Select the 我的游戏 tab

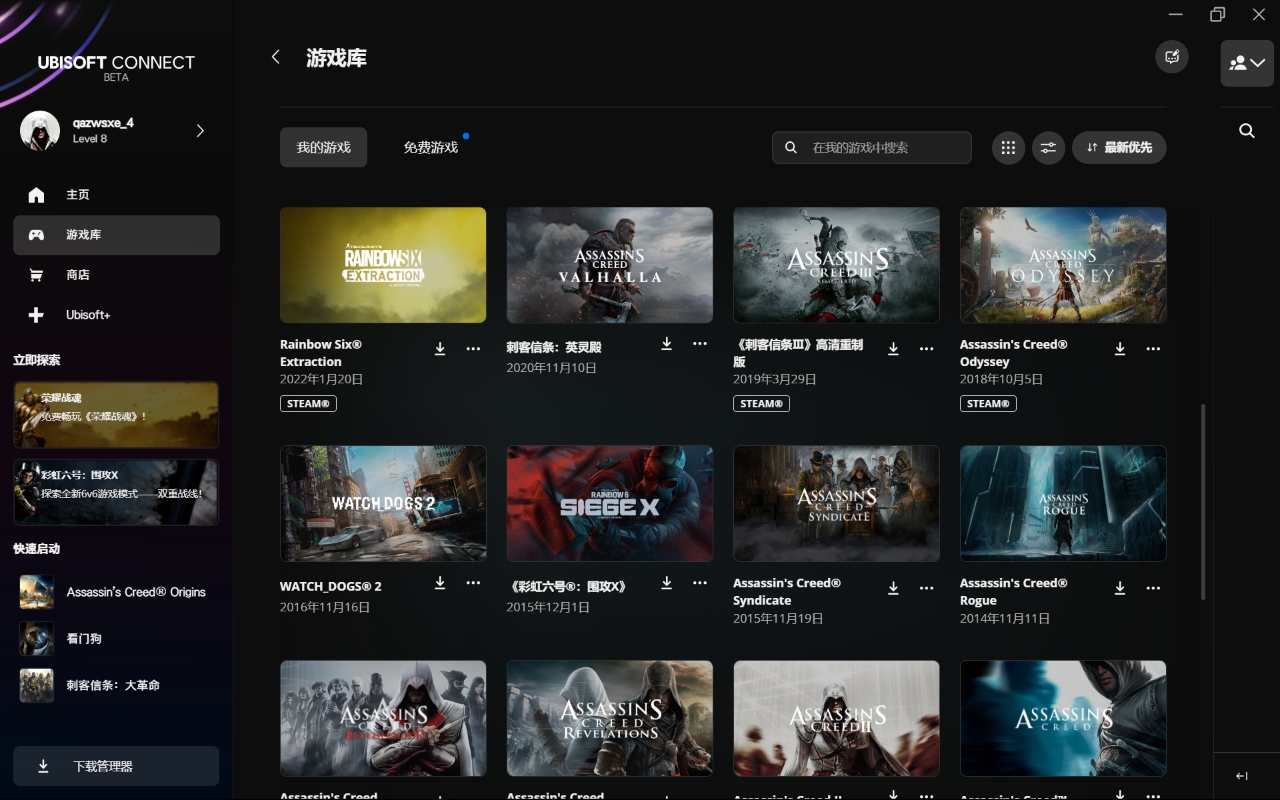pyautogui.click(x=323, y=148)
